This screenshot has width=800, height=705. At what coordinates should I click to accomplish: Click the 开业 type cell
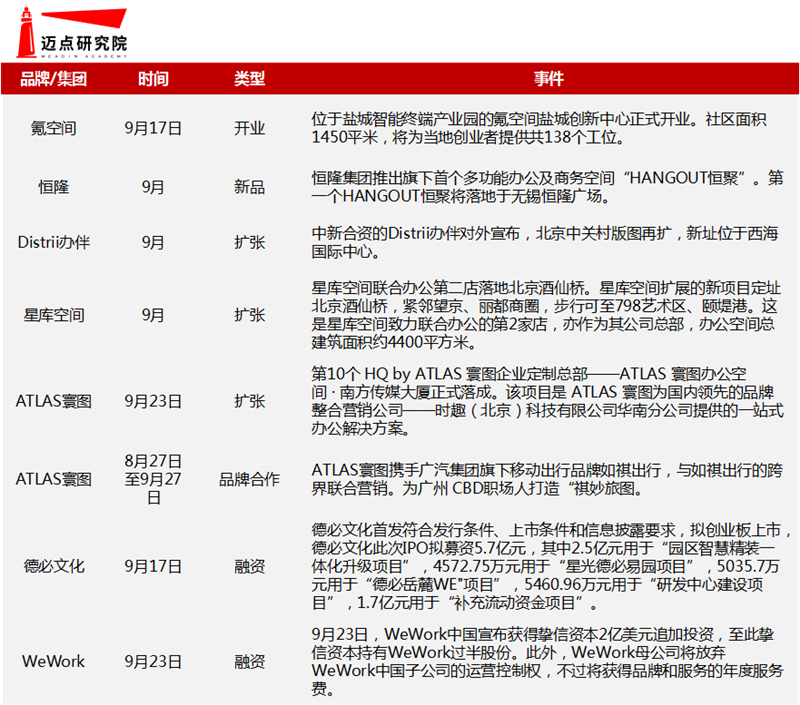tap(249, 128)
